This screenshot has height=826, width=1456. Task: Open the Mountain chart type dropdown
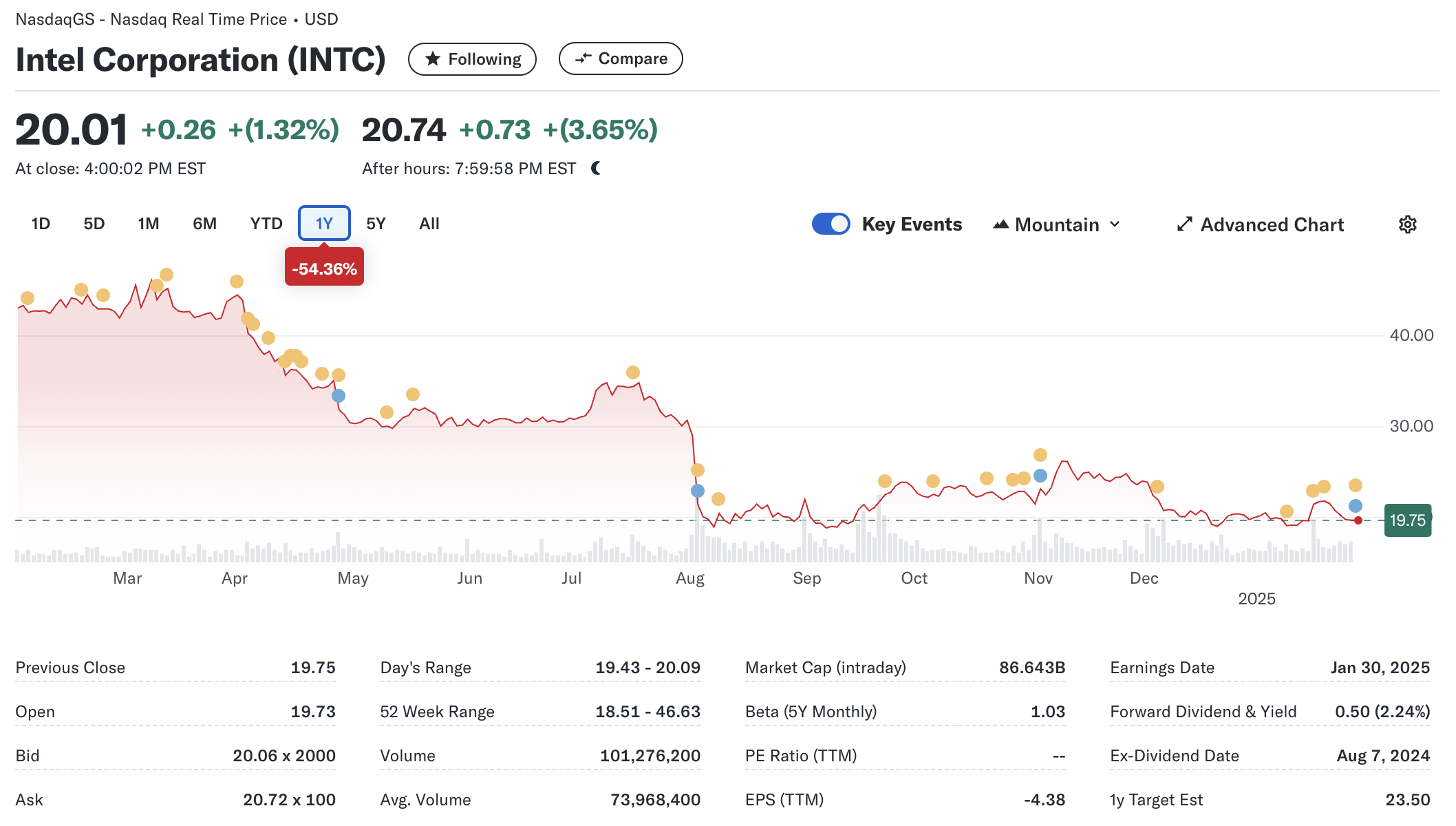point(1057,224)
